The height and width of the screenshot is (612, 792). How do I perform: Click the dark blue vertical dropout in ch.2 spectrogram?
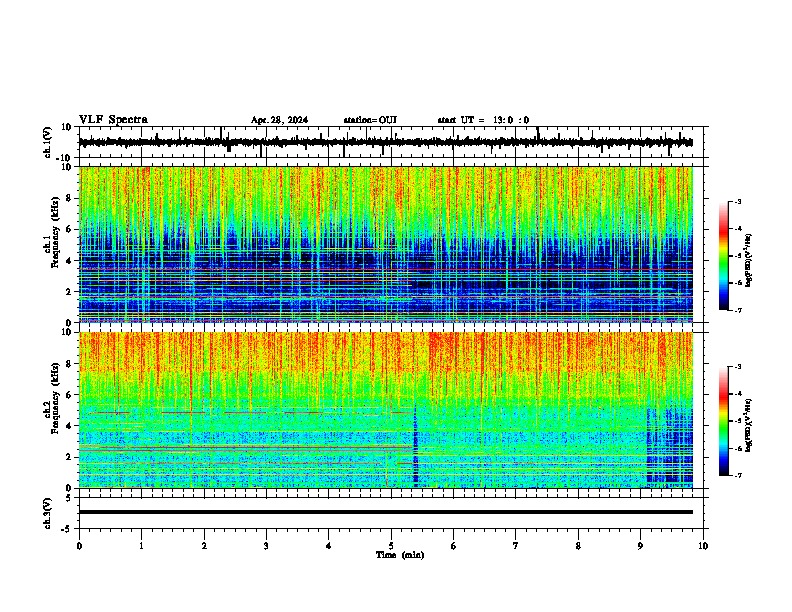coord(416,447)
